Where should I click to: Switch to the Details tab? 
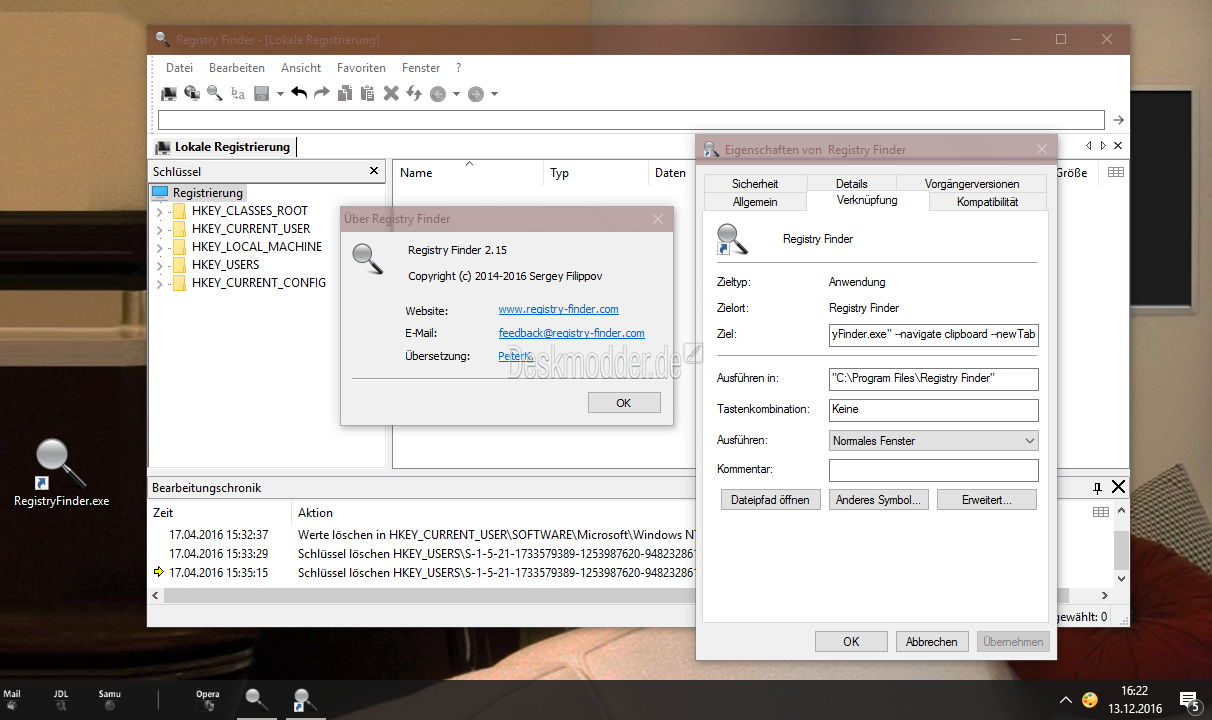coord(852,184)
